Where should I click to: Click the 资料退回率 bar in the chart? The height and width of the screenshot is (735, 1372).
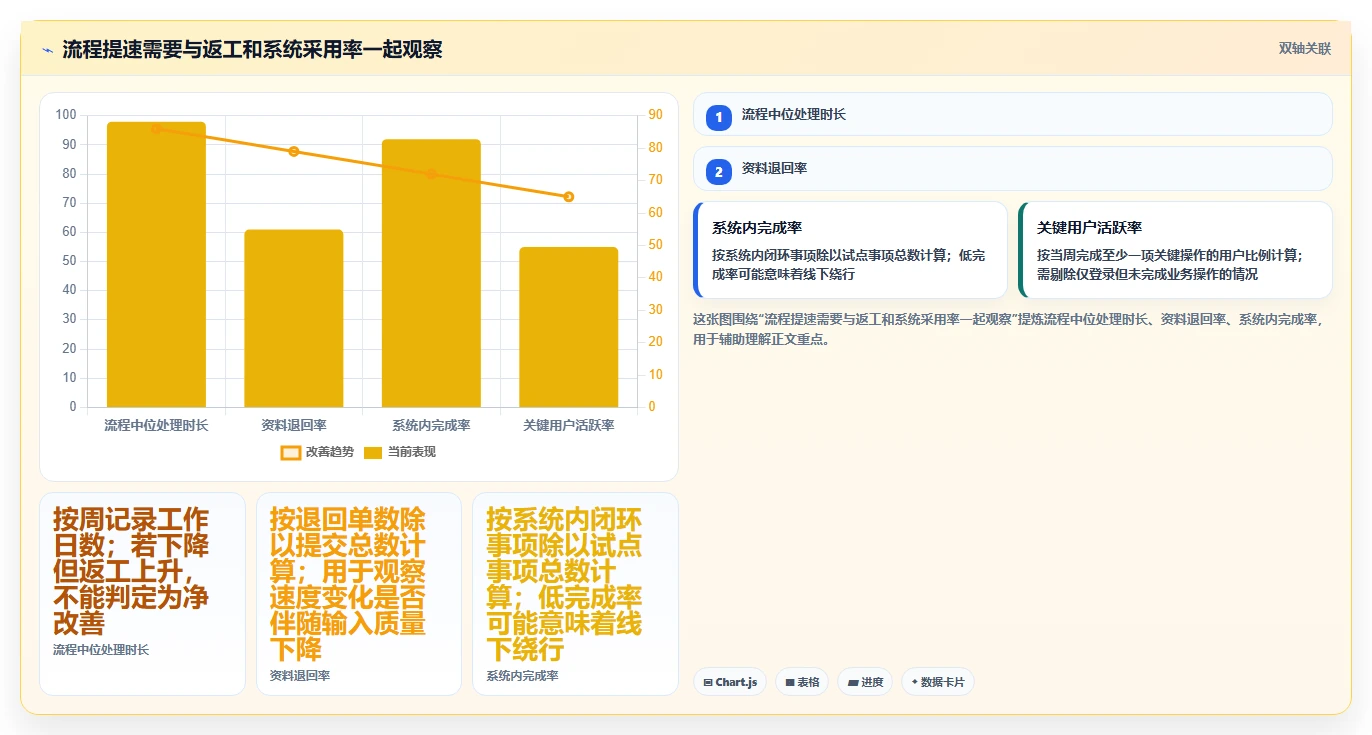pos(294,318)
